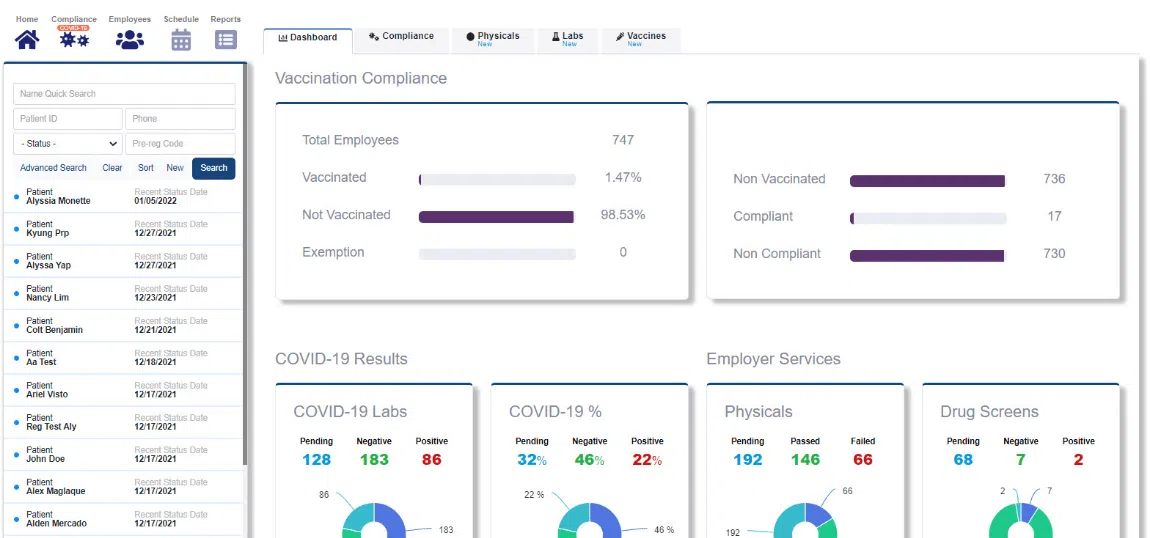Open the Compliance COVID-19 virus icon
1150x538 pixels.
pos(74,39)
